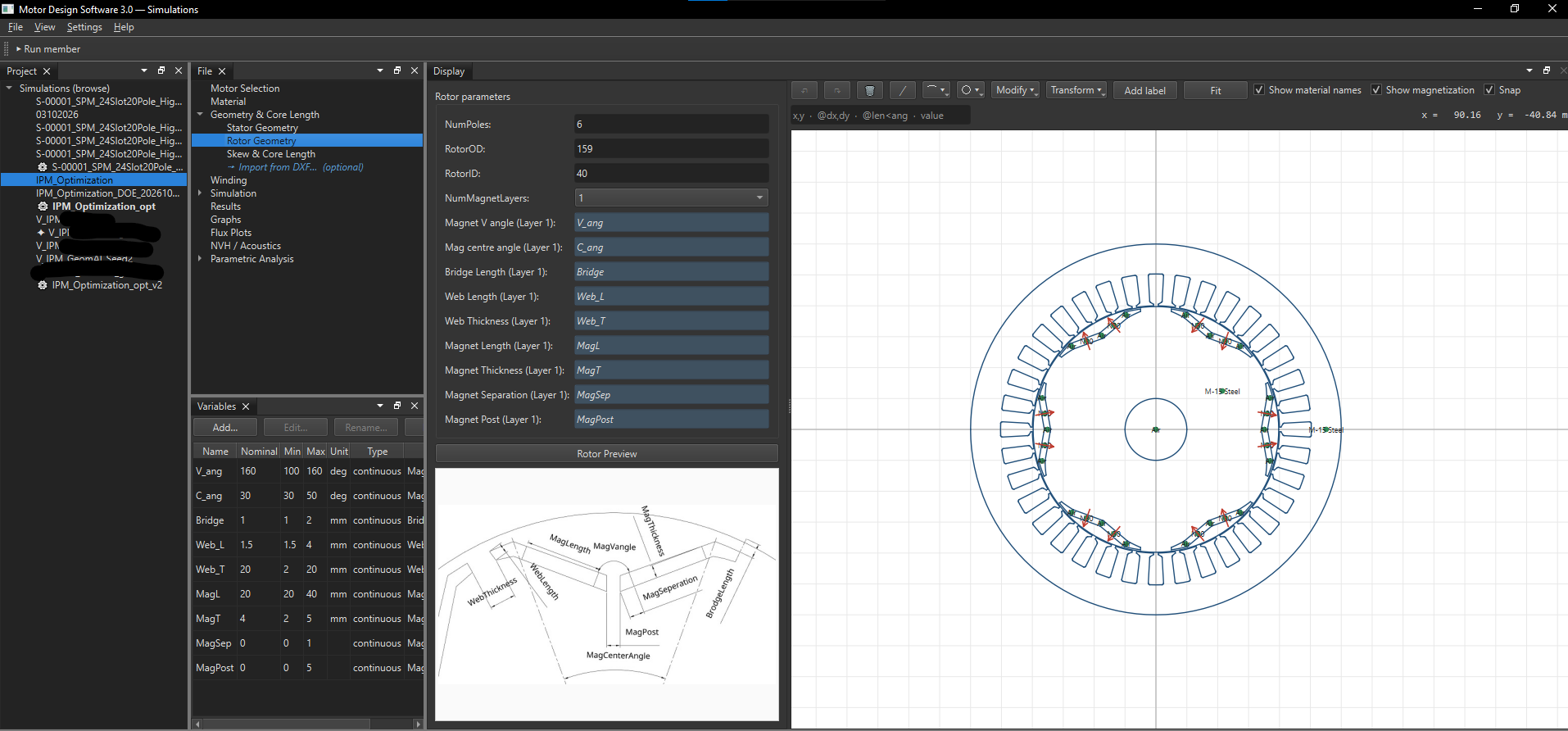Switch to the Display tab

(x=449, y=71)
